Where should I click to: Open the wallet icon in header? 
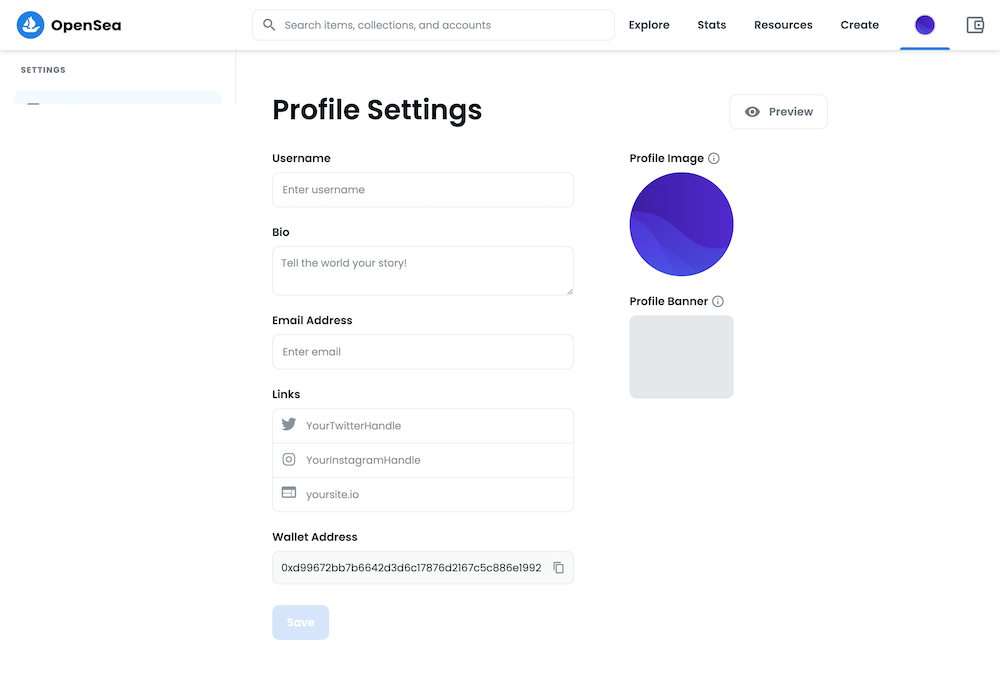[x=975, y=25]
